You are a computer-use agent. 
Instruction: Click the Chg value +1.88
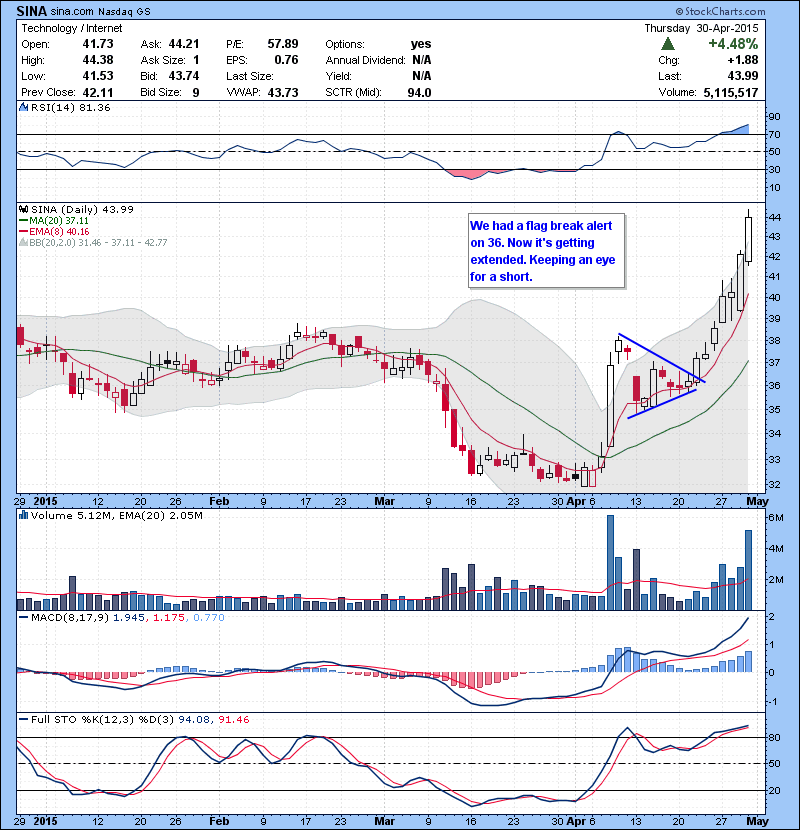(743, 60)
